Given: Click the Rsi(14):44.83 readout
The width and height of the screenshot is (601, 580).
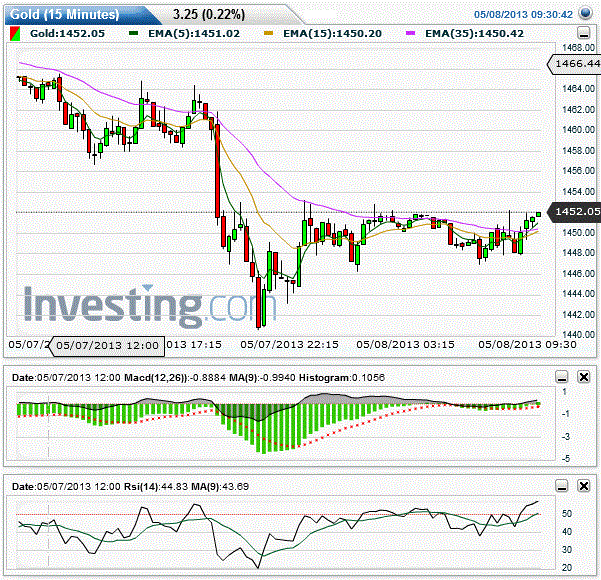Looking at the screenshot, I should 156,486.
